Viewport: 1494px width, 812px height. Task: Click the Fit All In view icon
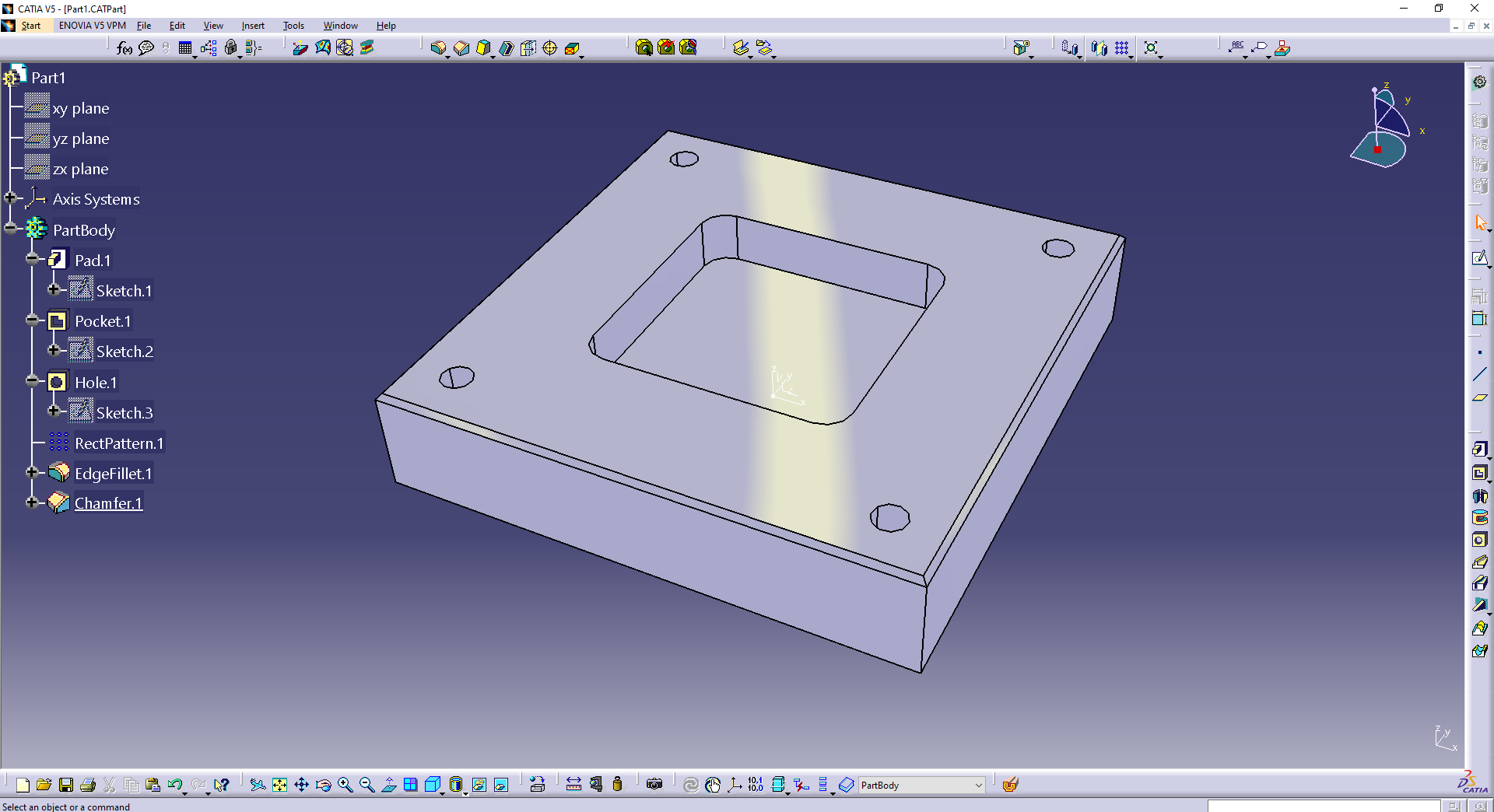click(x=279, y=785)
